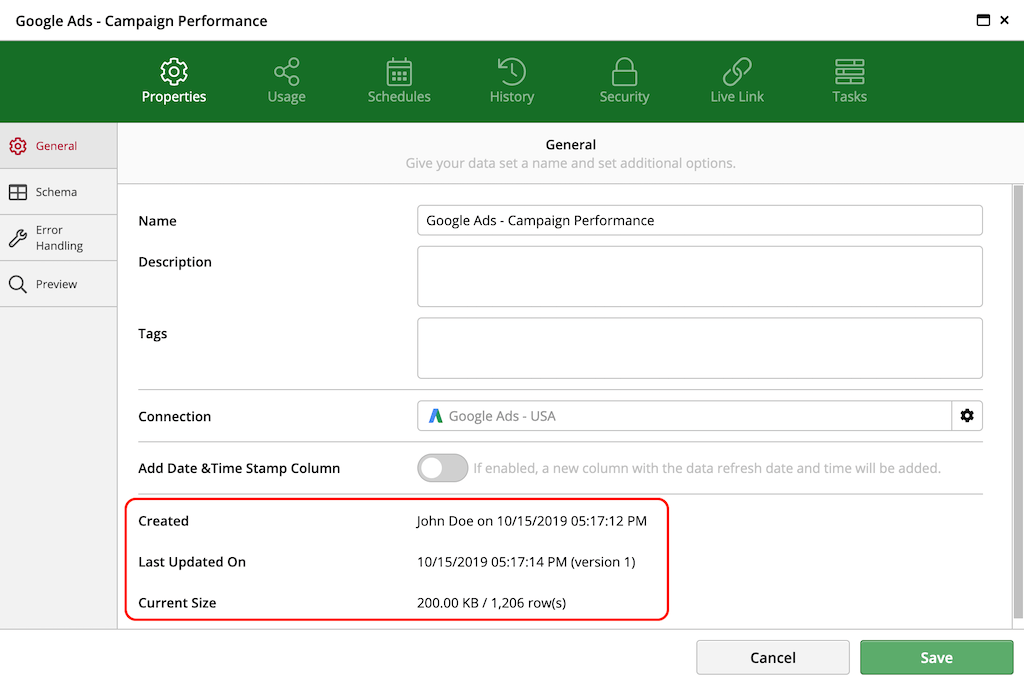Focus the Description text area
The image size is (1024, 685).
699,276
